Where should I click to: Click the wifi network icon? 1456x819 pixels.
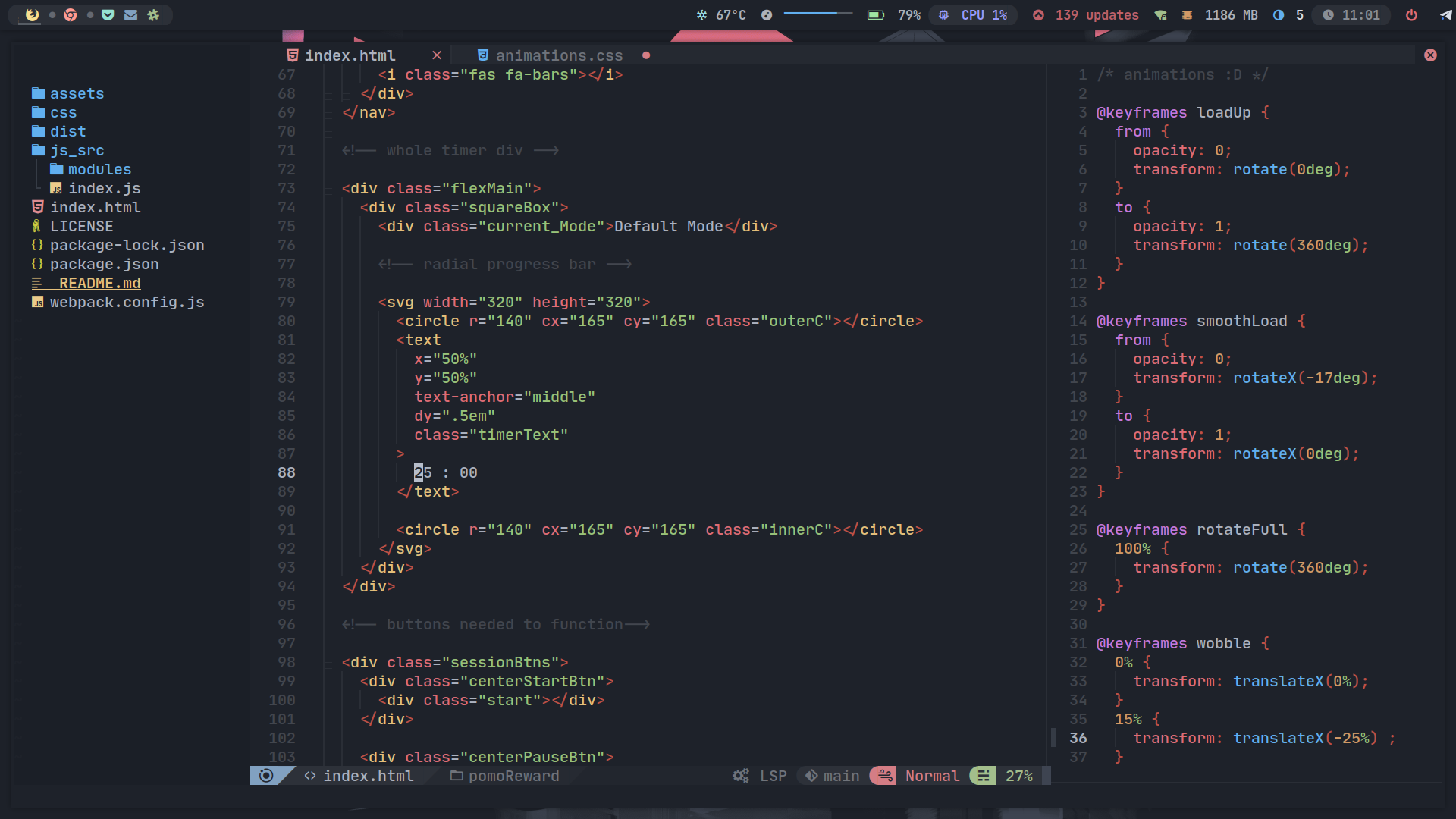pyautogui.click(x=1160, y=15)
